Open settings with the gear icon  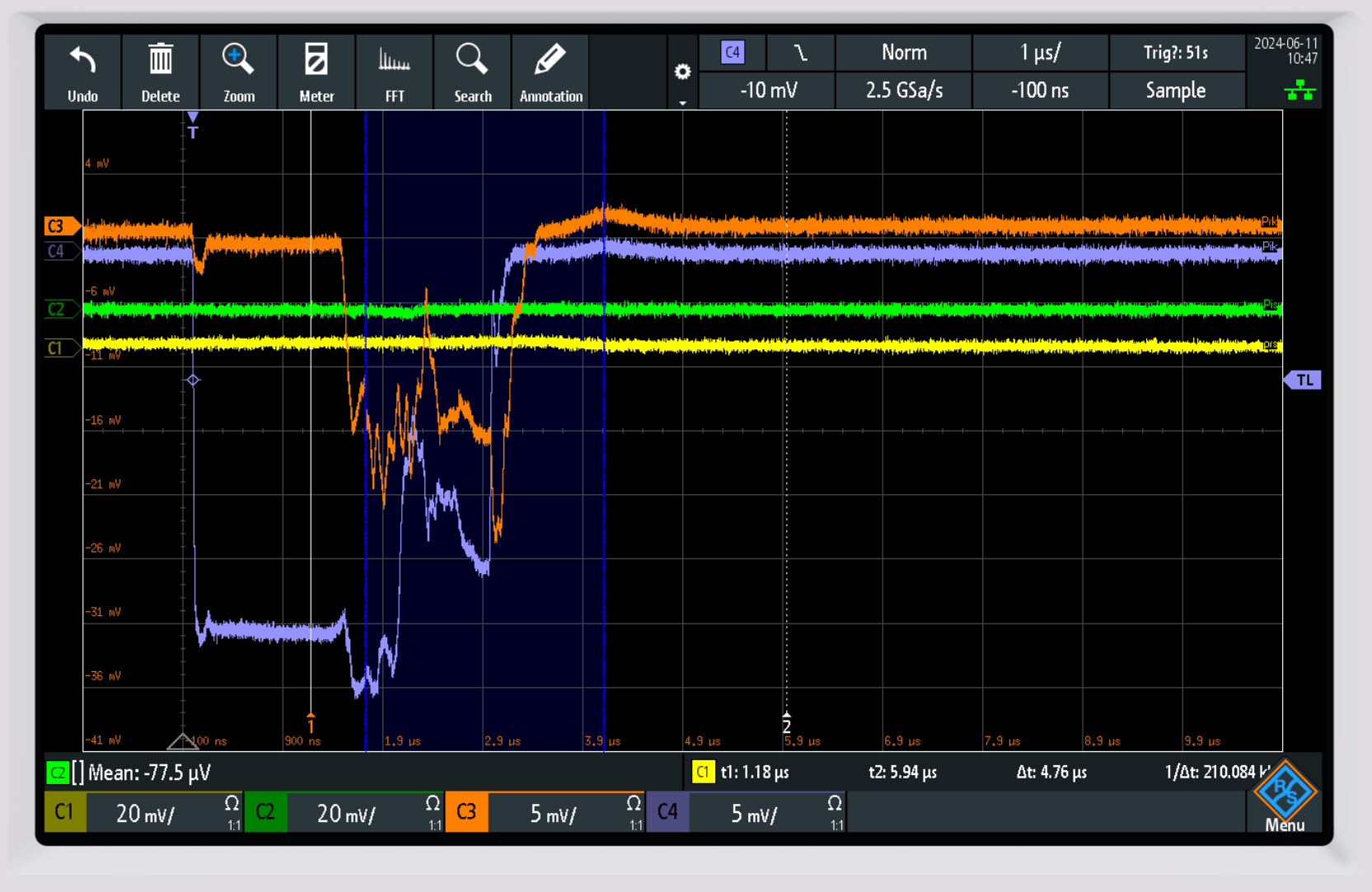point(682,72)
